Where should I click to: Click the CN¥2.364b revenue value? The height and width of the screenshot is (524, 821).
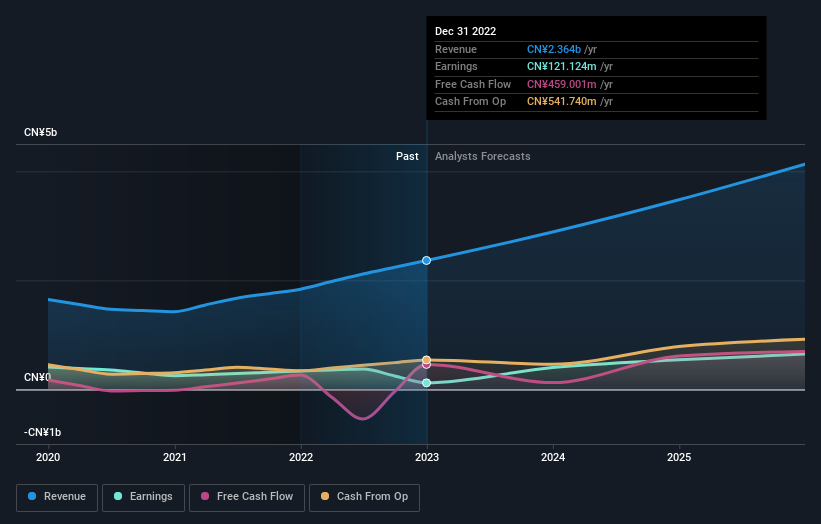point(554,49)
